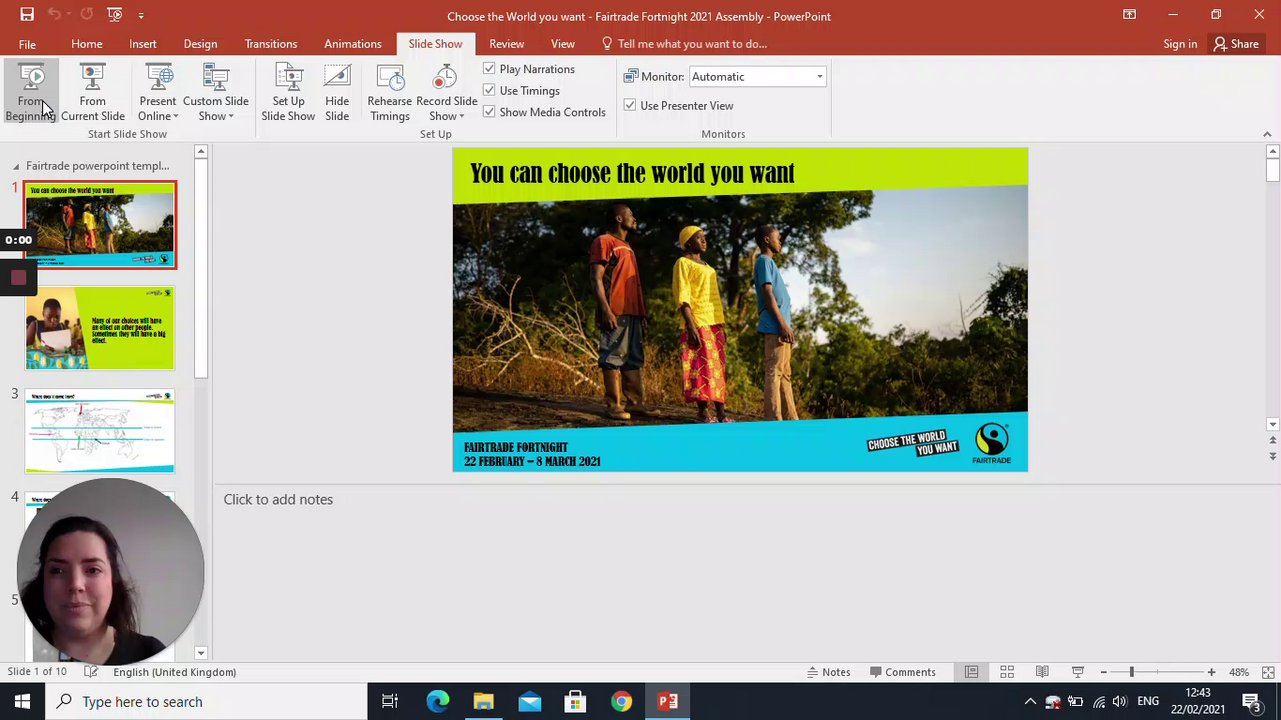The image size is (1281, 720).
Task: Click the recording stop square button
Action: click(x=18, y=278)
